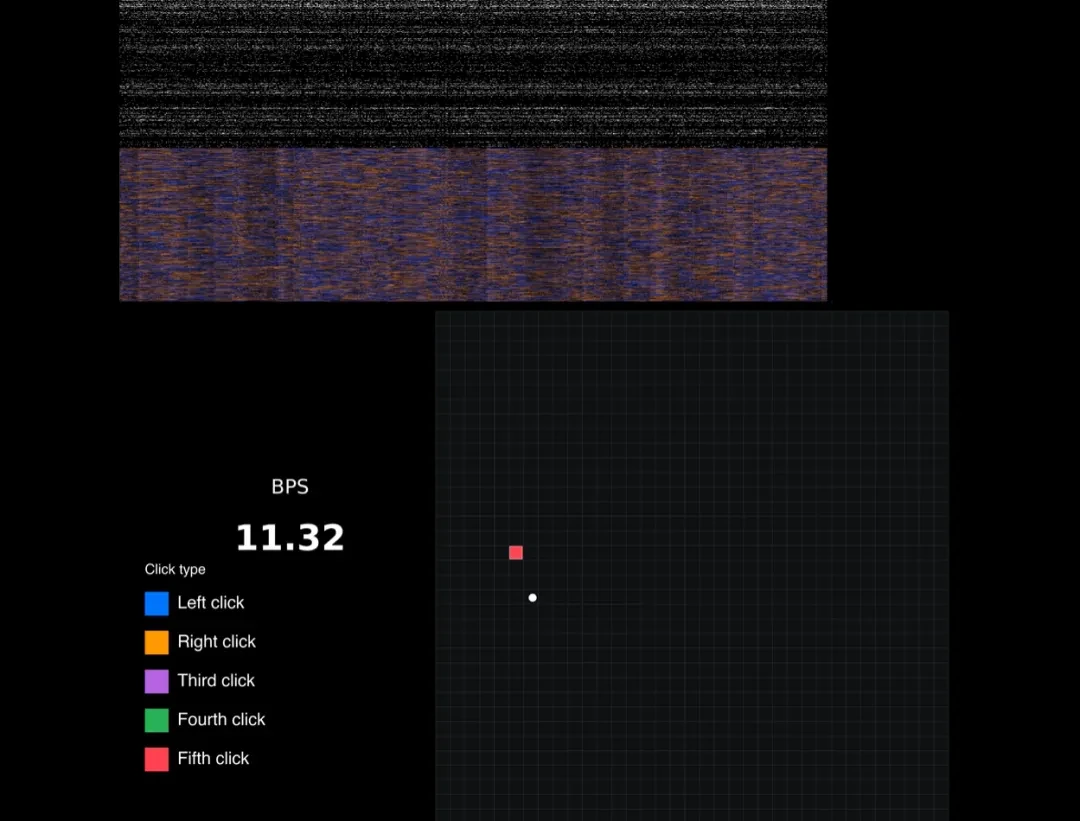Click the BPS label

(x=290, y=487)
